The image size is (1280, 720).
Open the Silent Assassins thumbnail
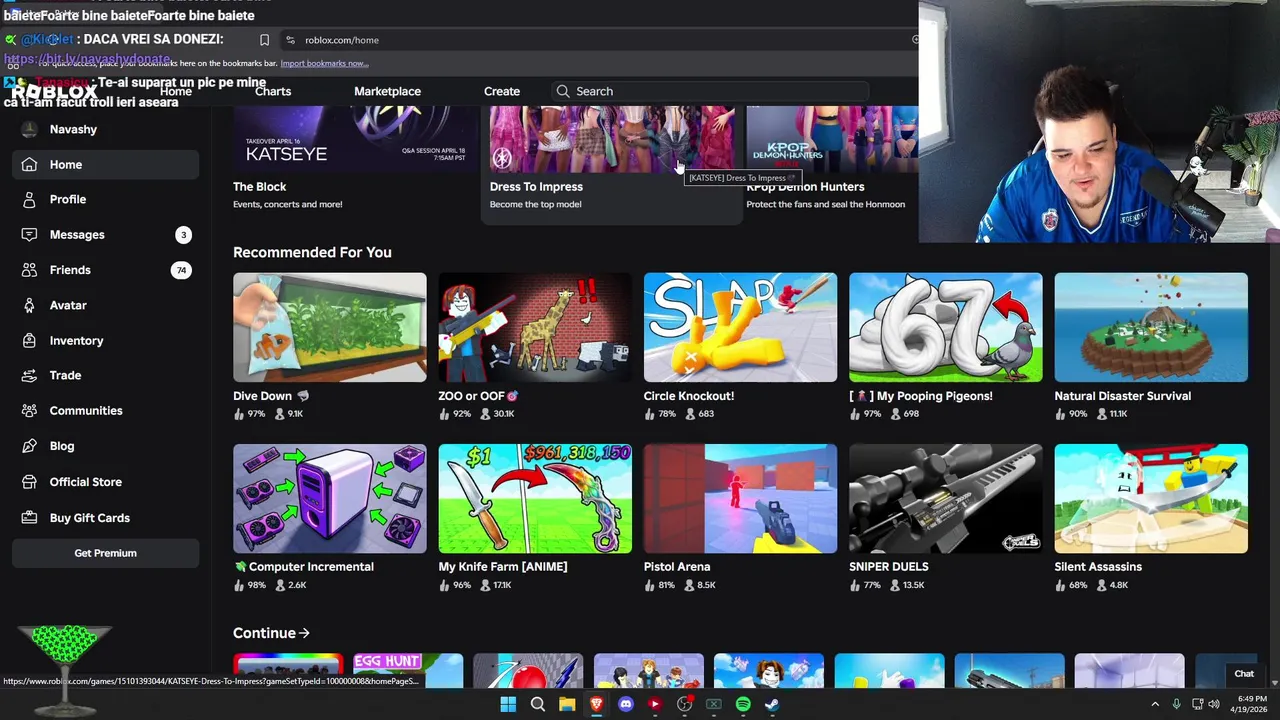pyautogui.click(x=1151, y=498)
